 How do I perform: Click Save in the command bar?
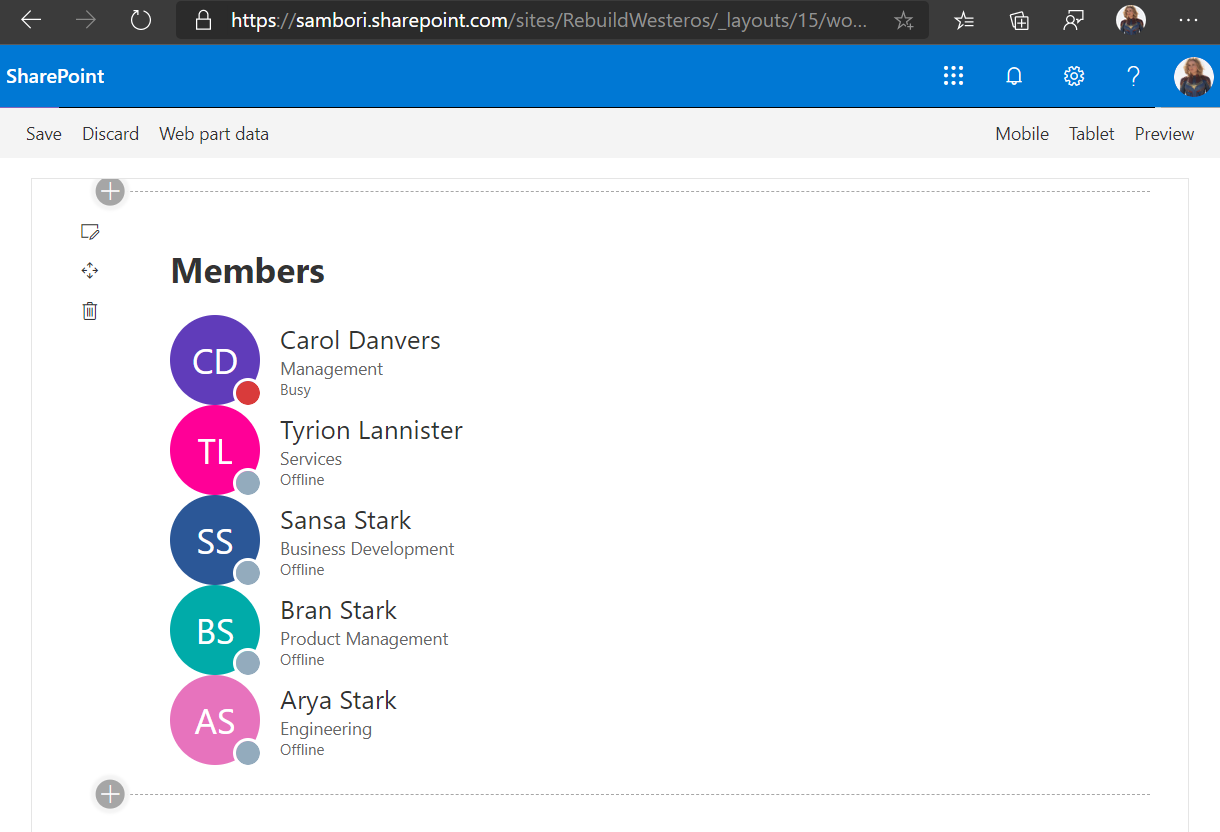click(44, 134)
